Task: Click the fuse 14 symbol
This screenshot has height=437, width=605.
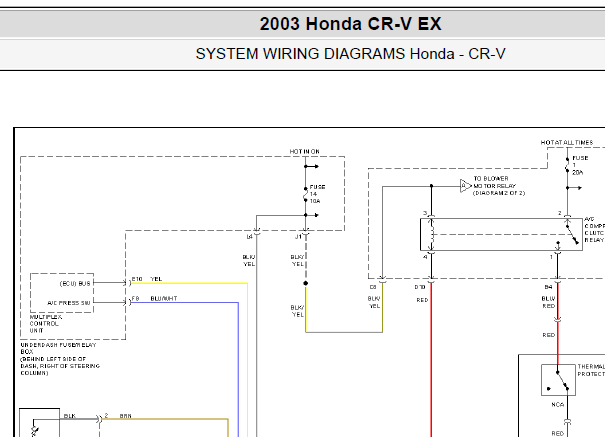Action: pyautogui.click(x=306, y=195)
